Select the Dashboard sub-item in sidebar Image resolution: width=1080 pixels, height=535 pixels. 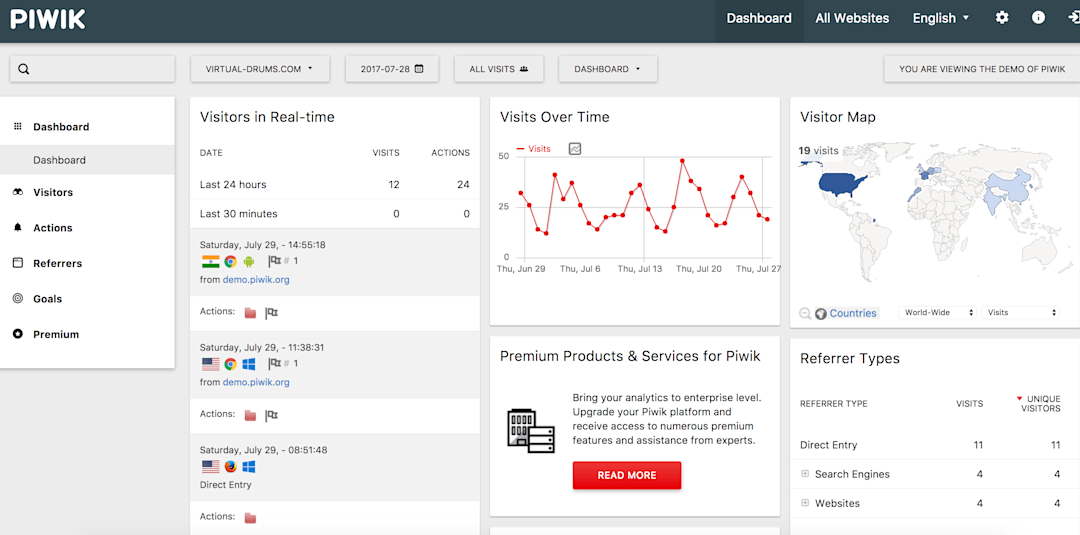87,160
